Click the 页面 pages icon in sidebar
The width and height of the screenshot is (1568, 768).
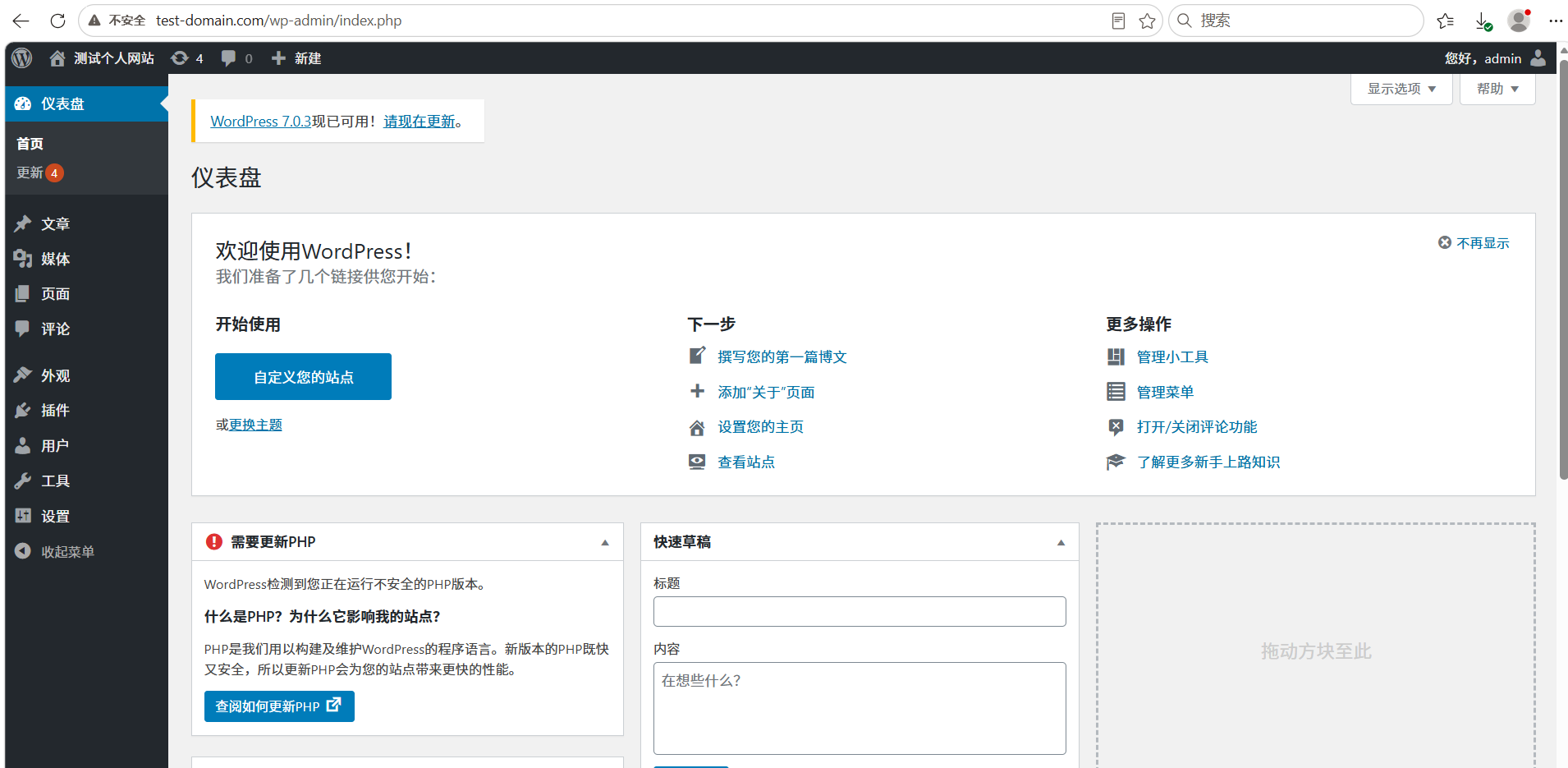coord(23,293)
